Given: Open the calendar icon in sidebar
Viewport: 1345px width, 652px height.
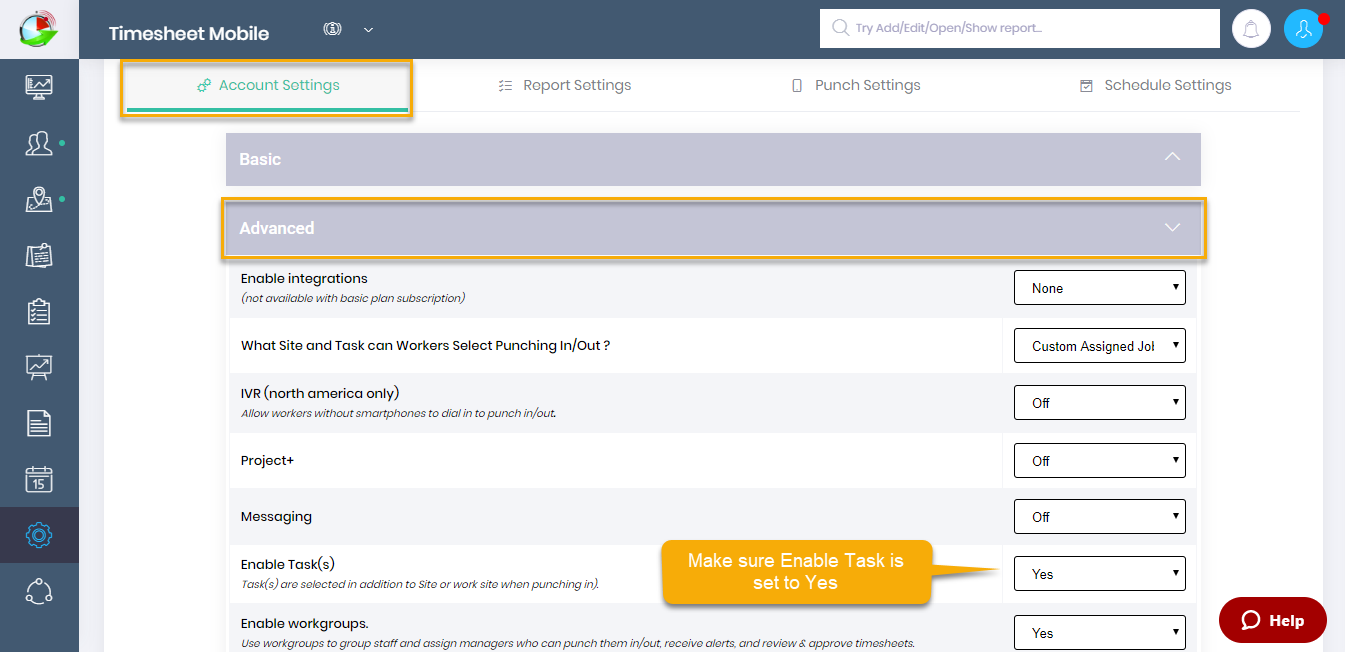Looking at the screenshot, I should pos(39,479).
